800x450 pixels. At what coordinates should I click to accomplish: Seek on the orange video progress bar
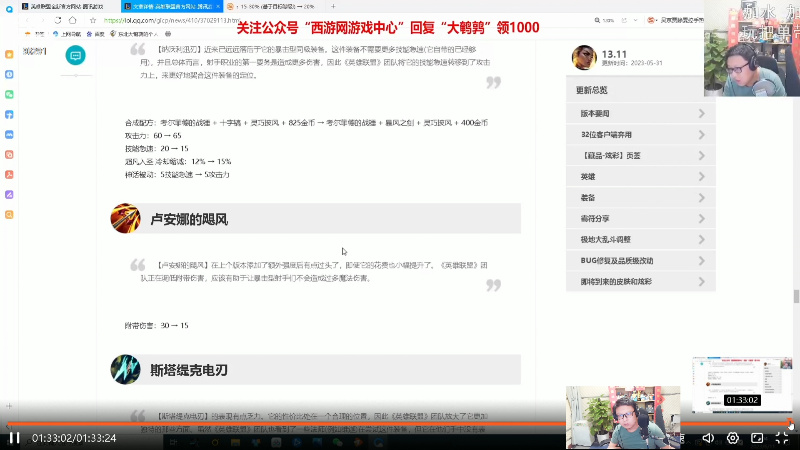click(x=398, y=423)
